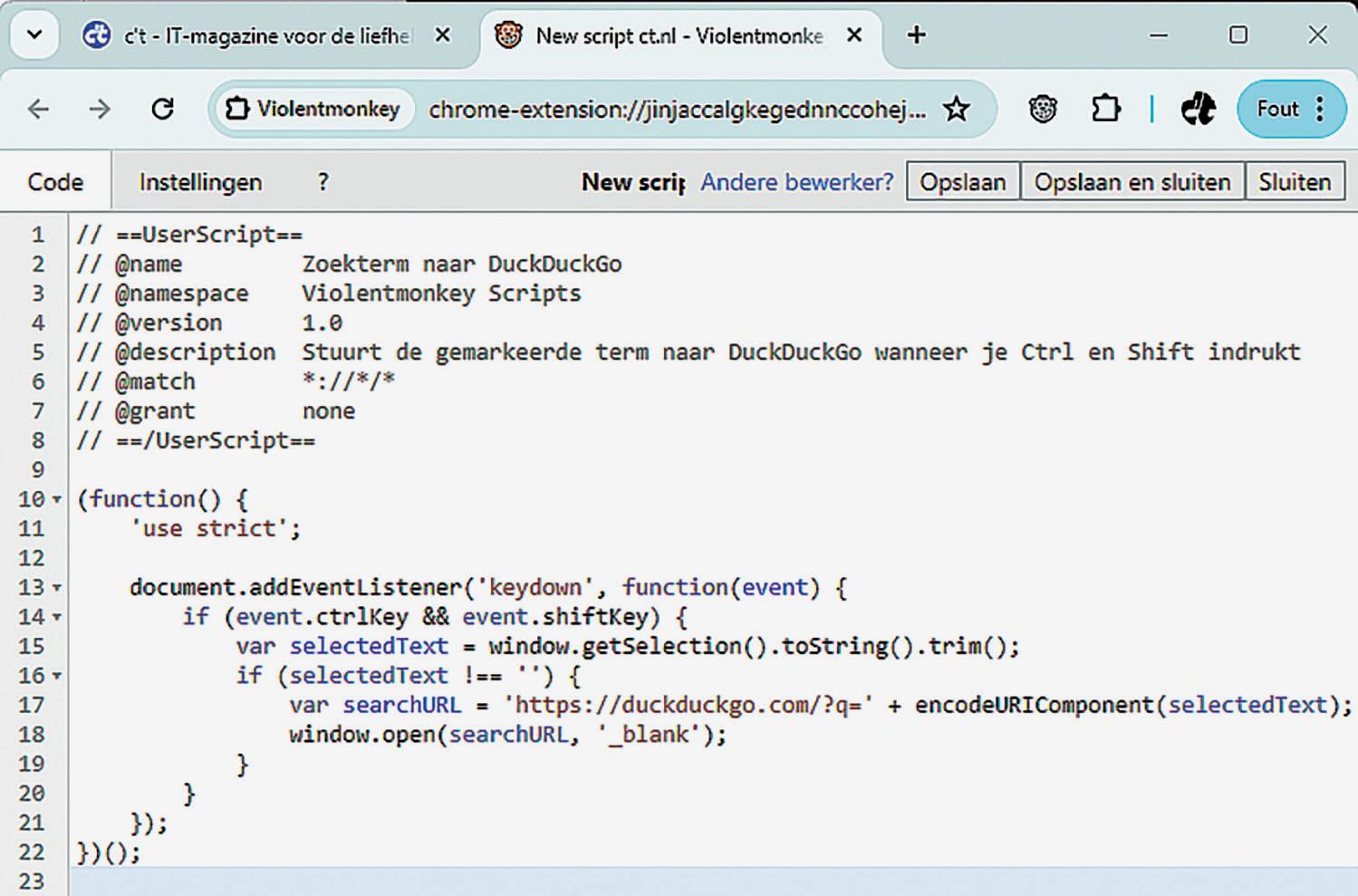Click the script name 'Zoekterm naar DuckDuckGo'
Image resolution: width=1358 pixels, height=896 pixels.
click(462, 264)
